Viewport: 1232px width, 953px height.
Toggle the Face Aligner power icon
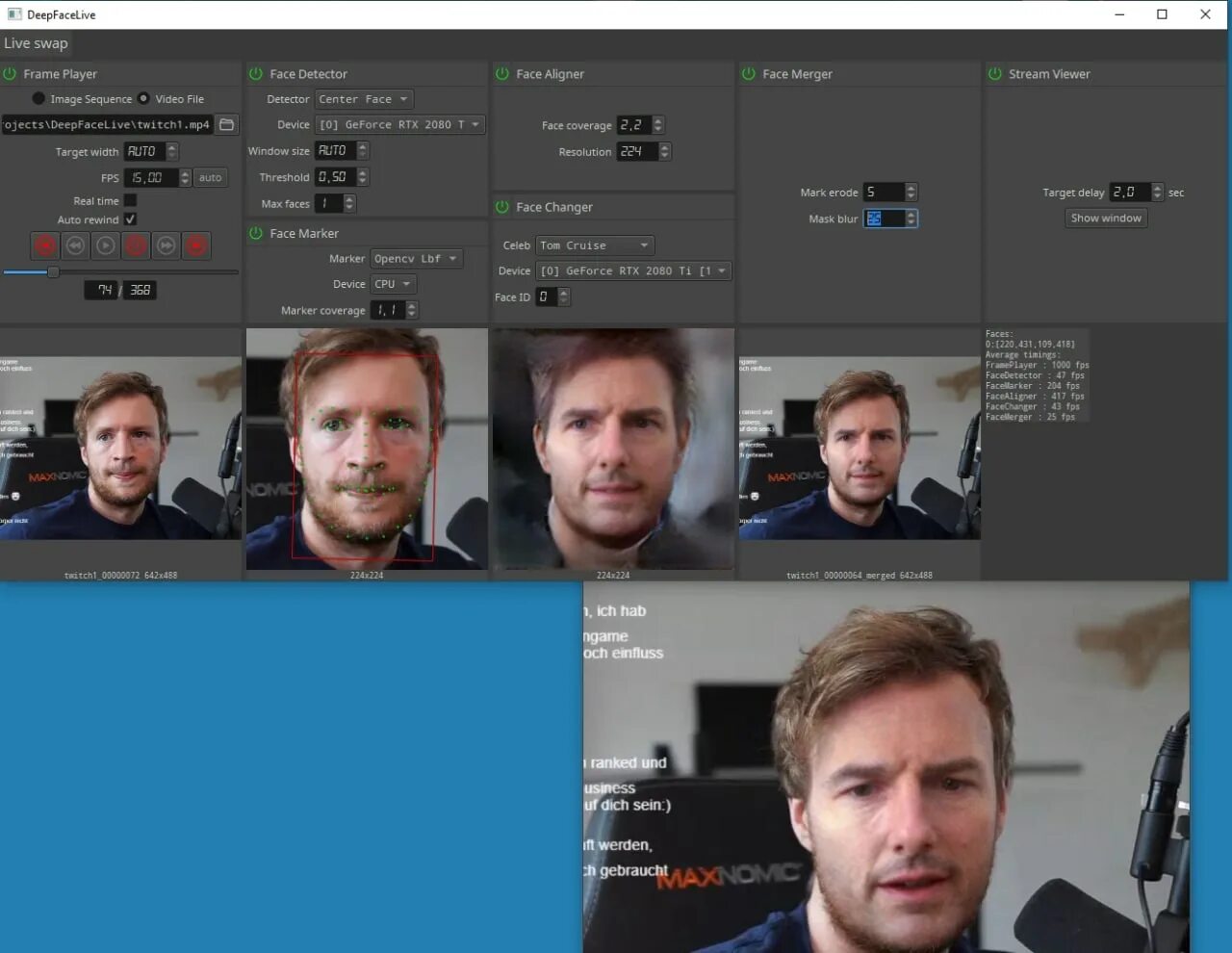point(502,74)
